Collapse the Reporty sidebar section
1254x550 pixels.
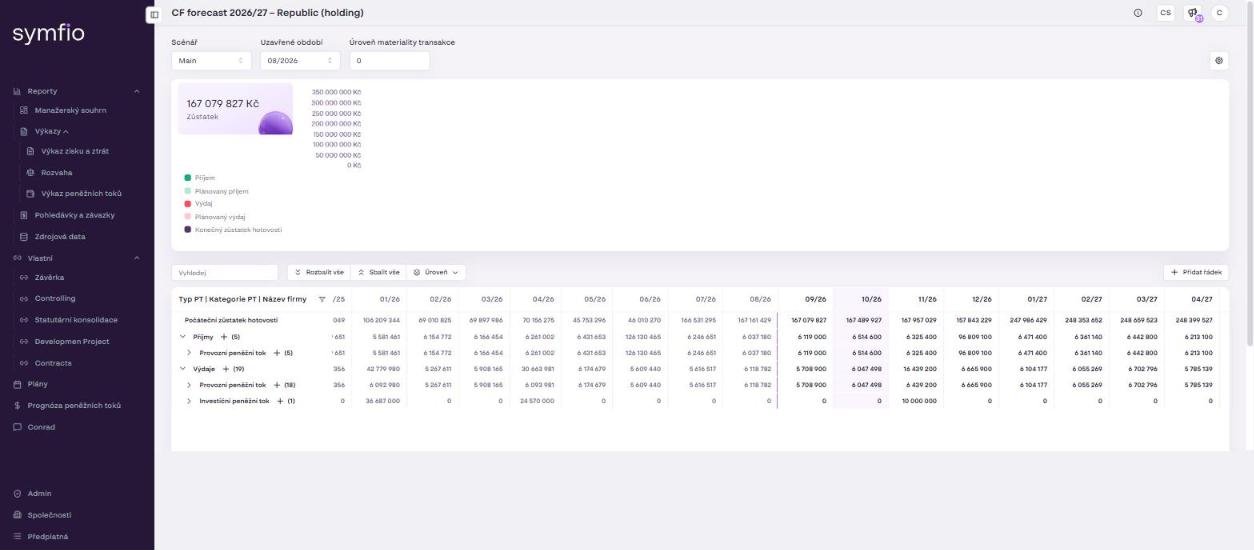pos(137,91)
